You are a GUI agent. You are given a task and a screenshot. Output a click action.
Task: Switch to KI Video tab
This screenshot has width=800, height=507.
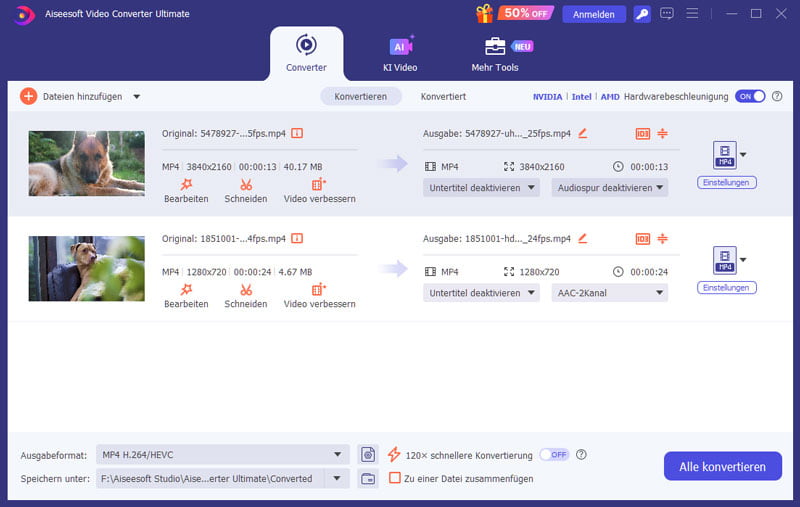coord(400,54)
